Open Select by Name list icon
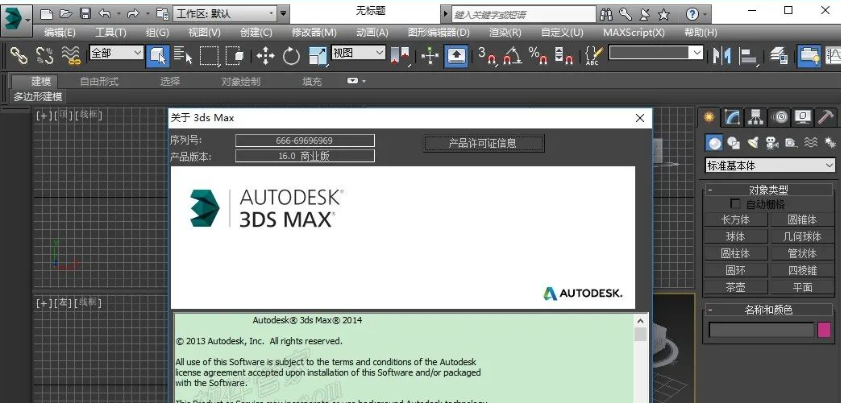 tap(183, 55)
